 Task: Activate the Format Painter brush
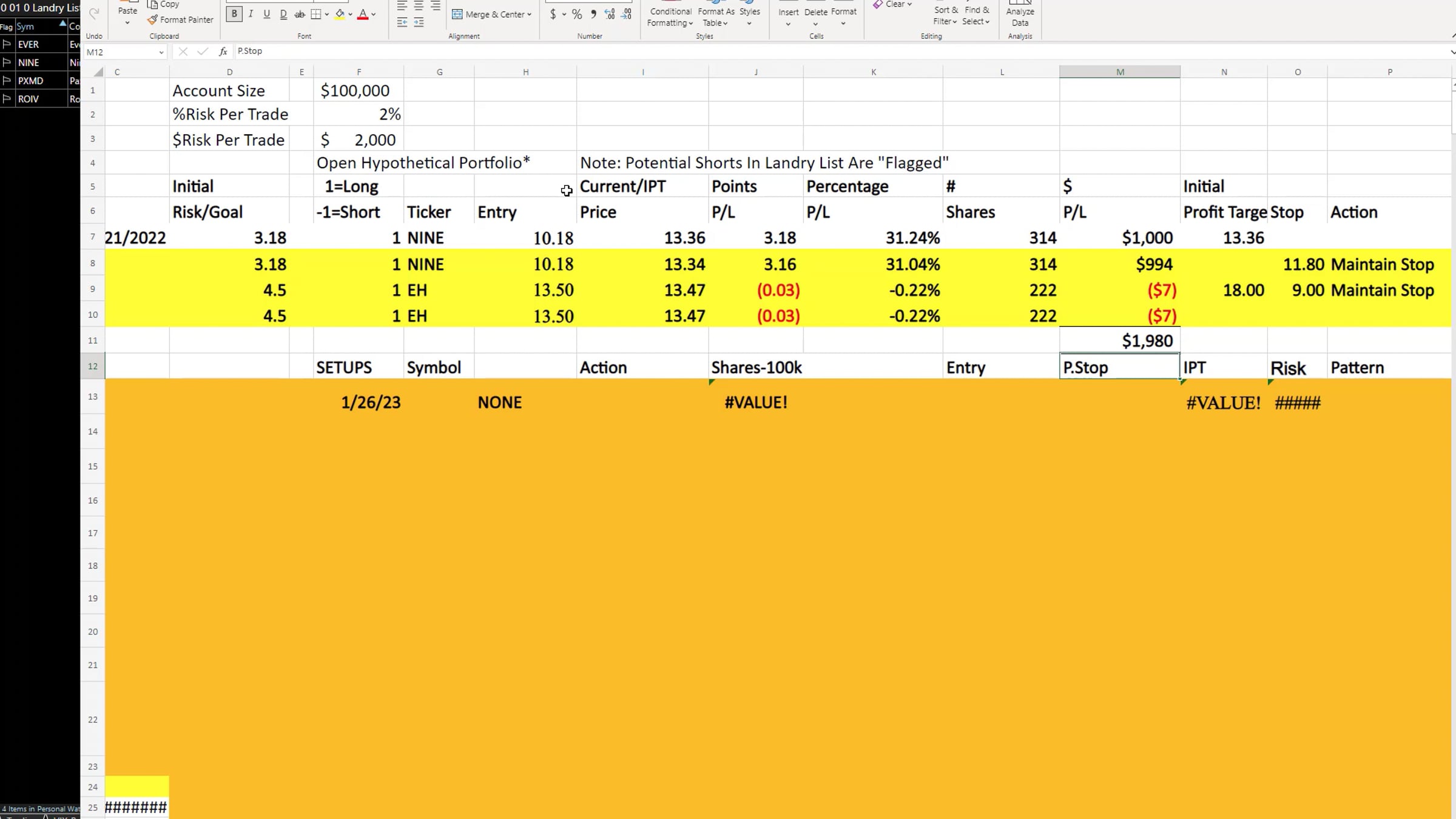click(x=152, y=20)
